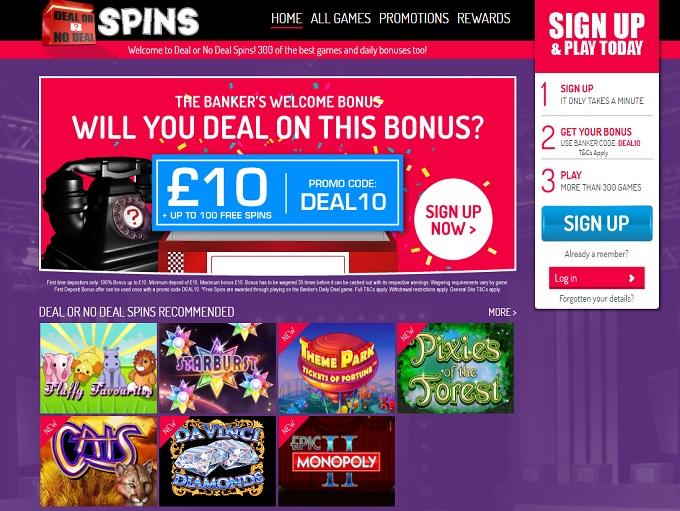
Task: Open the Forgotten your details link
Action: click(596, 298)
